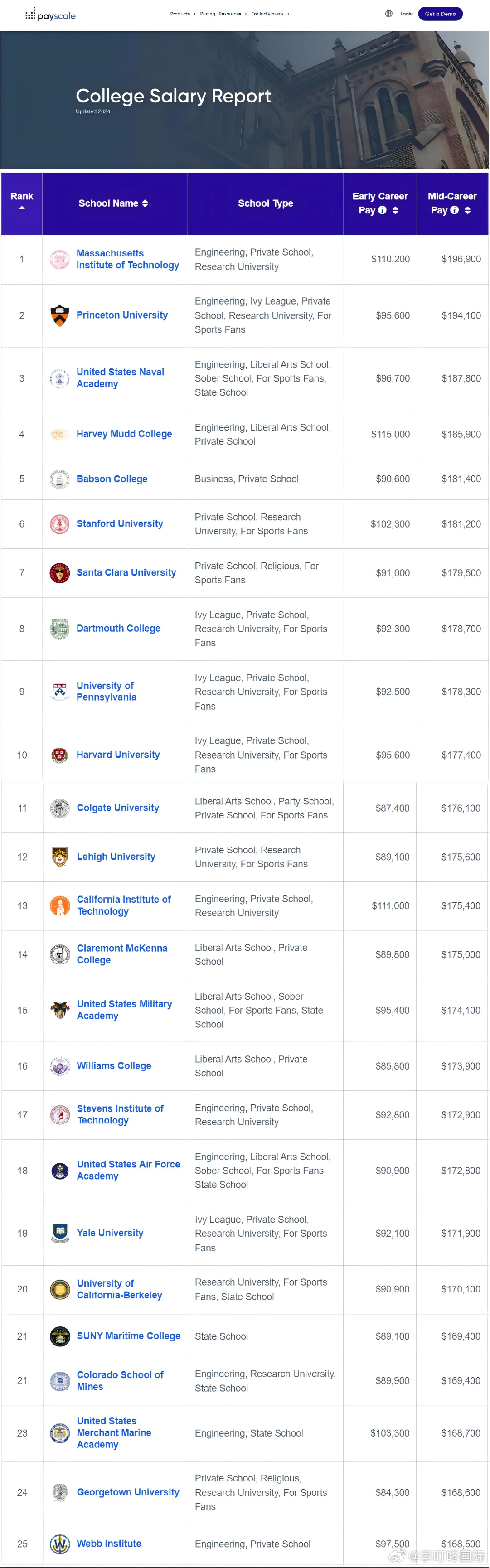490x1568 pixels.
Task: Click the Webb Institute logo
Action: pyautogui.click(x=60, y=1544)
